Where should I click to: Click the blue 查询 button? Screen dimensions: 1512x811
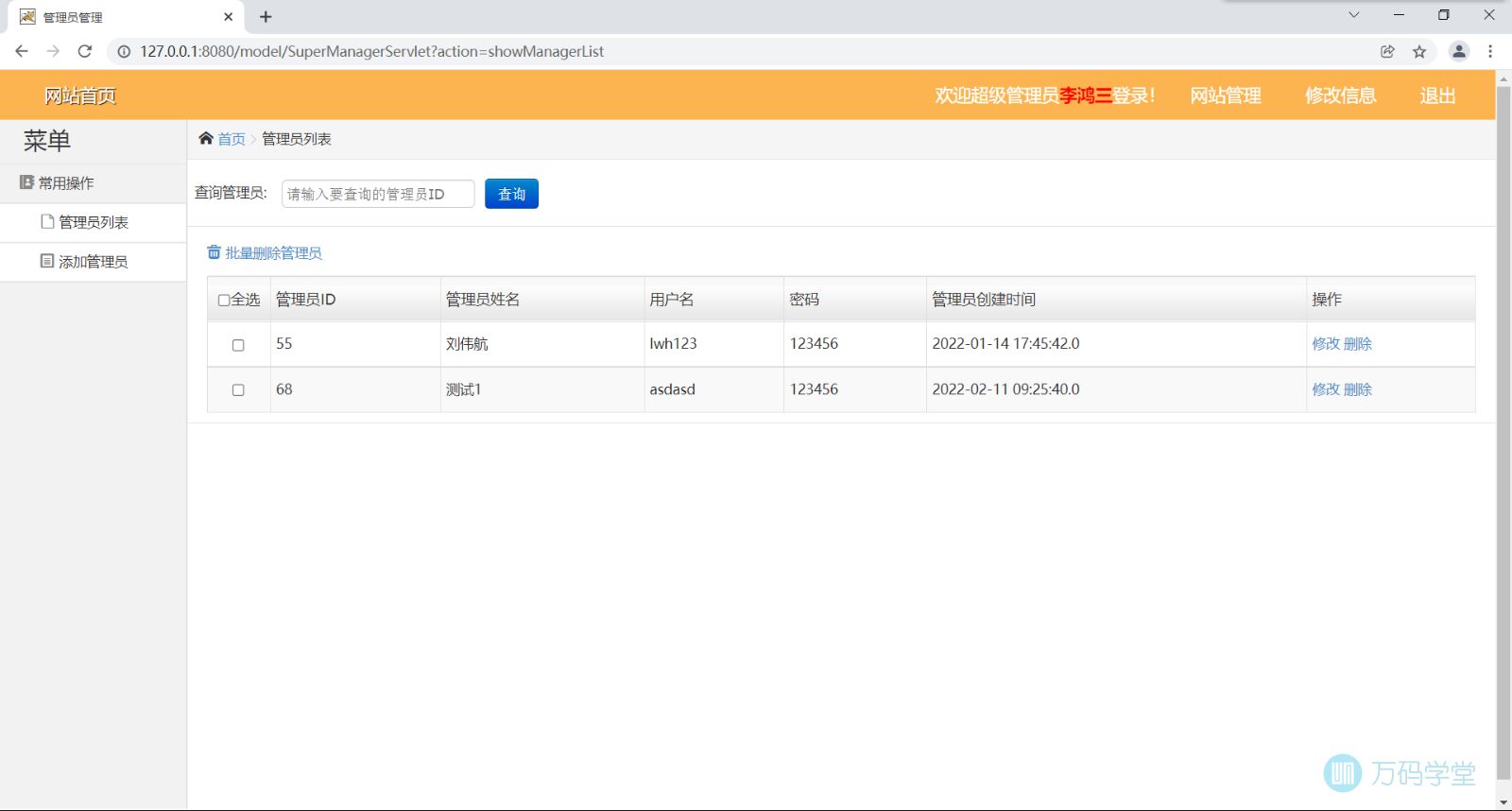tap(511, 194)
